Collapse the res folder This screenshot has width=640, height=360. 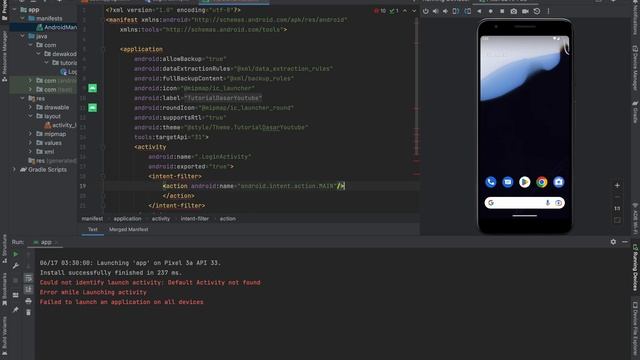pyautogui.click(x=22, y=98)
